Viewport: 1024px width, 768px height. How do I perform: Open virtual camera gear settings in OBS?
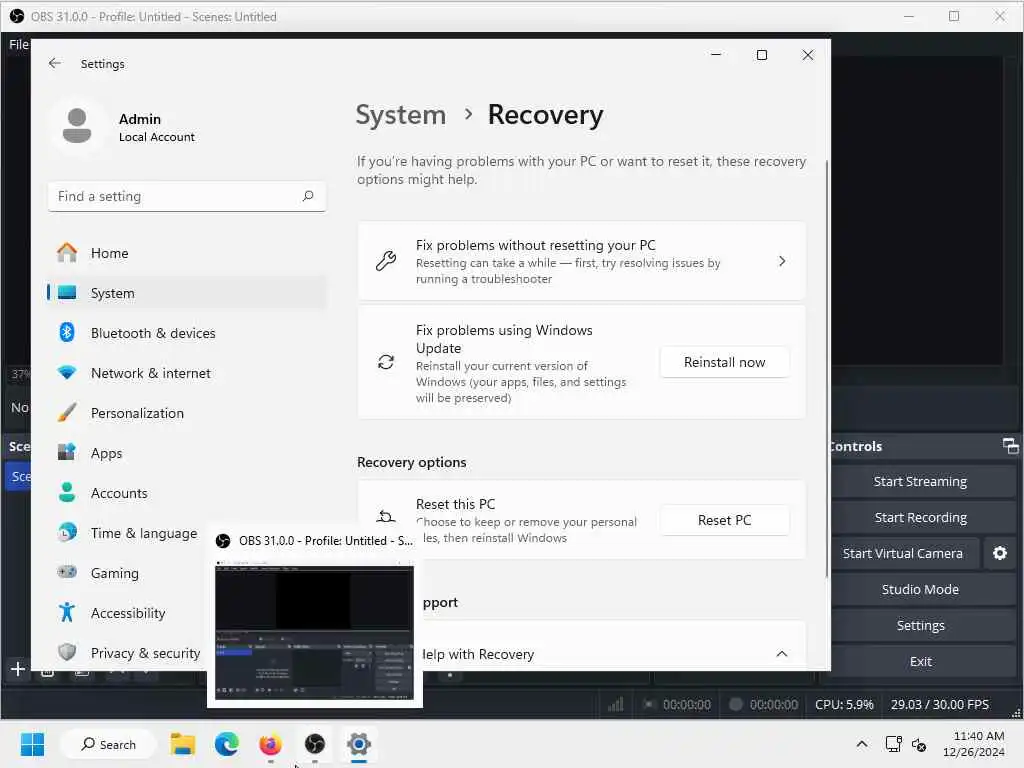point(1000,554)
